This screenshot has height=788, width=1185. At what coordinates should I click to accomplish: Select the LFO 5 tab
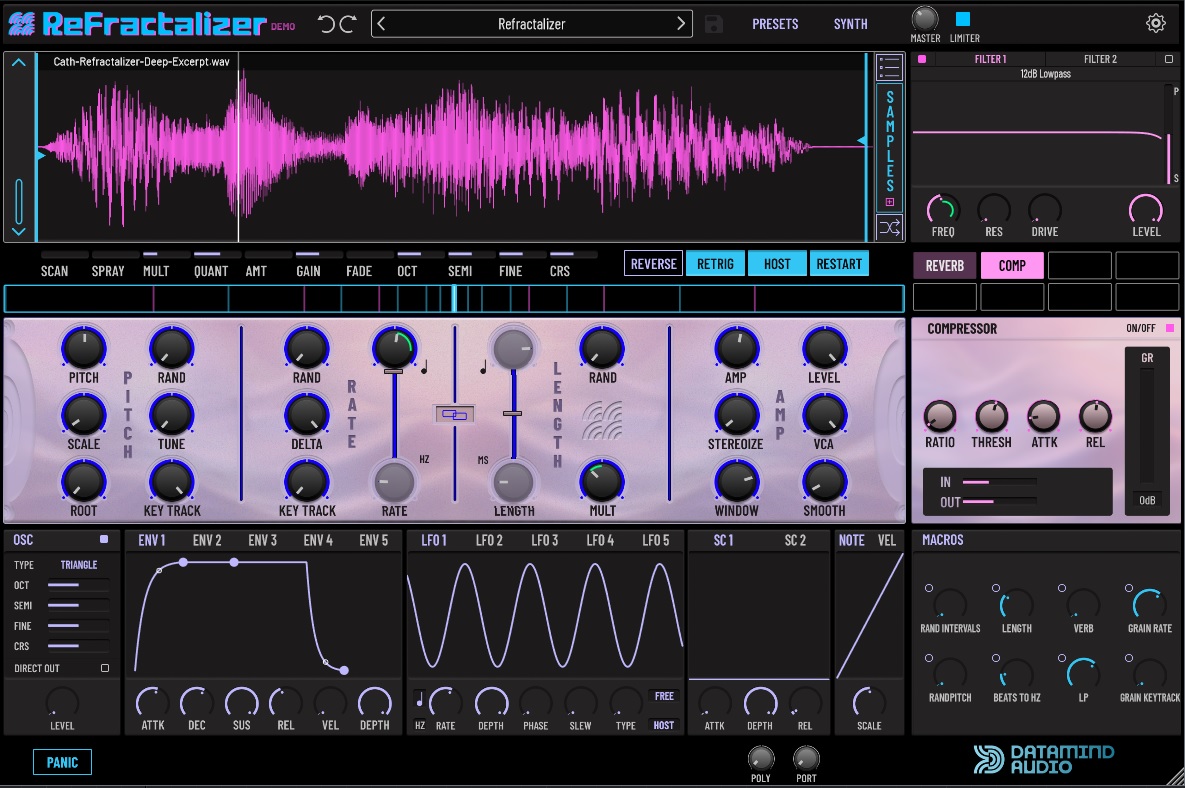tap(655, 540)
